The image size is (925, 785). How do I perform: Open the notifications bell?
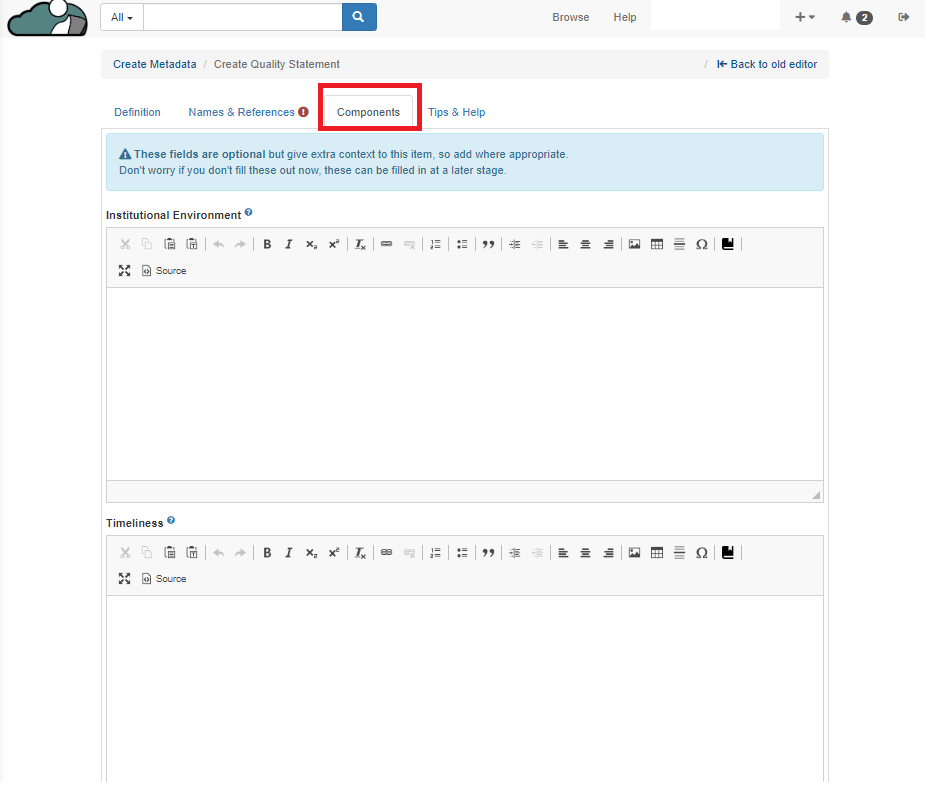click(855, 17)
